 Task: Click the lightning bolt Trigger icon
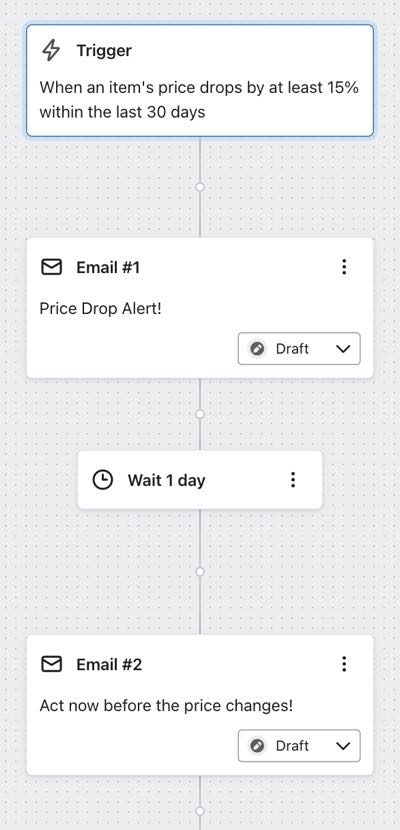point(51,51)
